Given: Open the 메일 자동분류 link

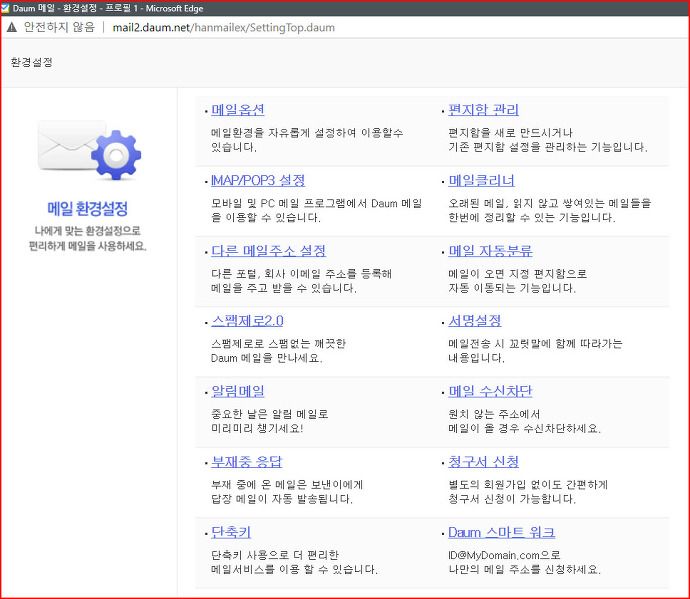Looking at the screenshot, I should tap(490, 250).
